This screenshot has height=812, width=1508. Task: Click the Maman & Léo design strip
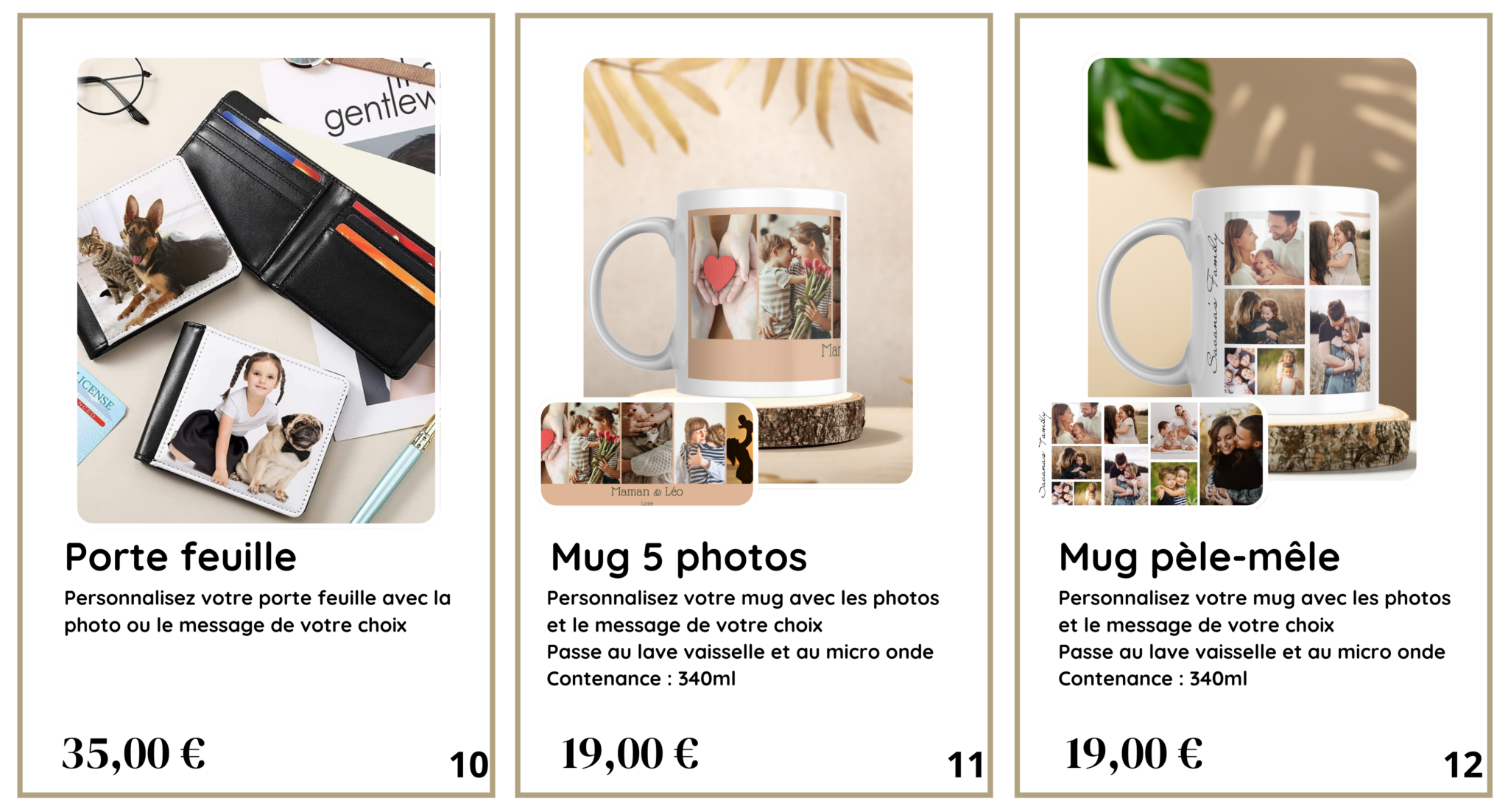(647, 453)
